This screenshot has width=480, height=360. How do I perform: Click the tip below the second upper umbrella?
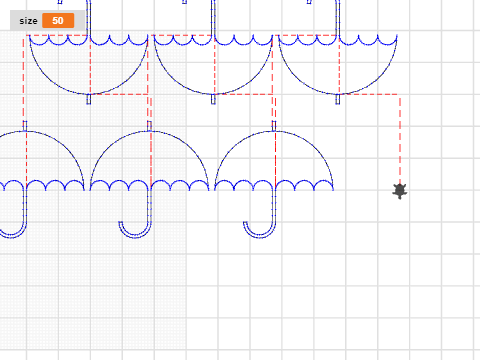point(213,99)
